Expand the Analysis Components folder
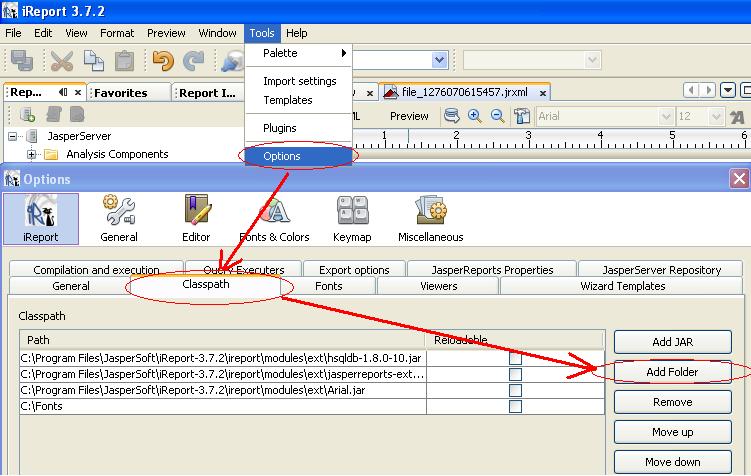The width and height of the screenshot is (751, 476). 31,154
